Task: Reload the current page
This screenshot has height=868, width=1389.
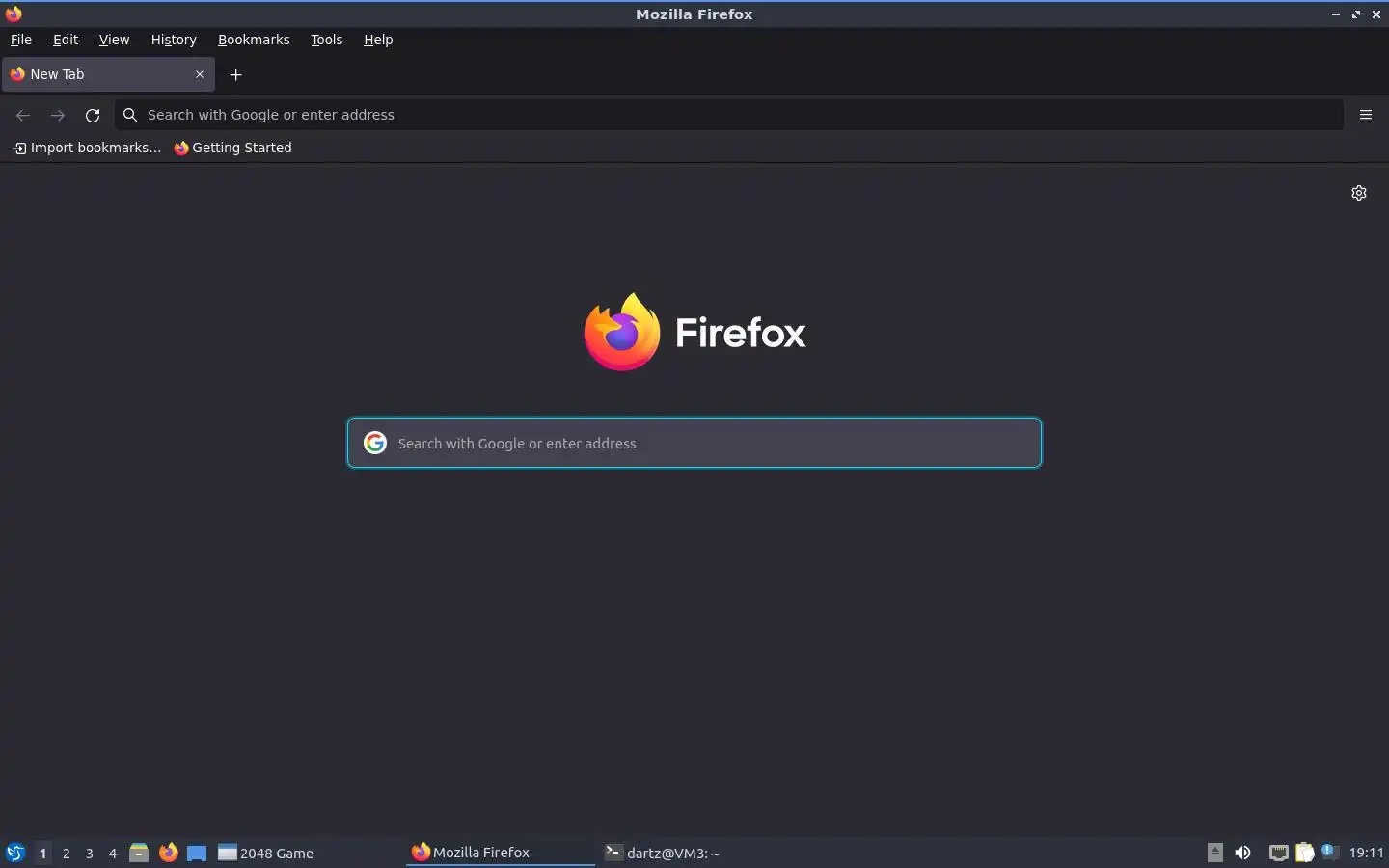Action: pos(93,115)
